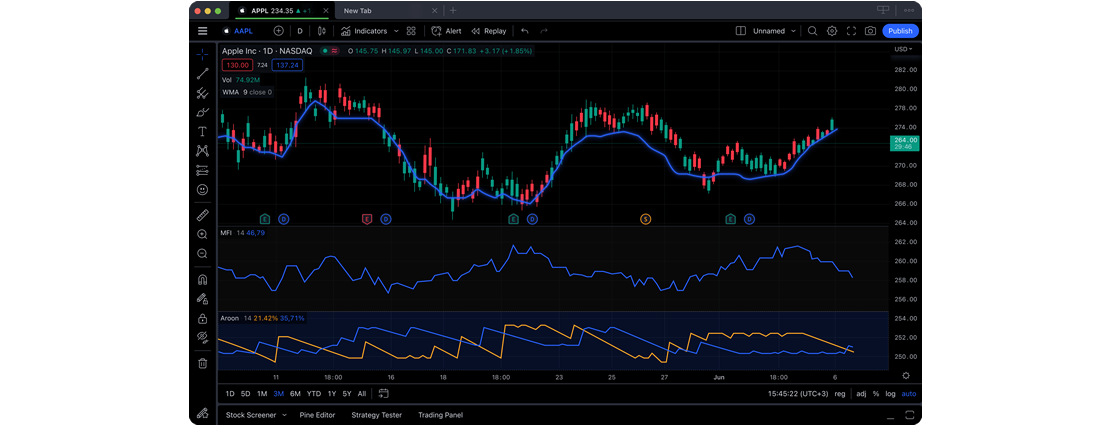Open the indicator templates grid icon

pyautogui.click(x=411, y=31)
